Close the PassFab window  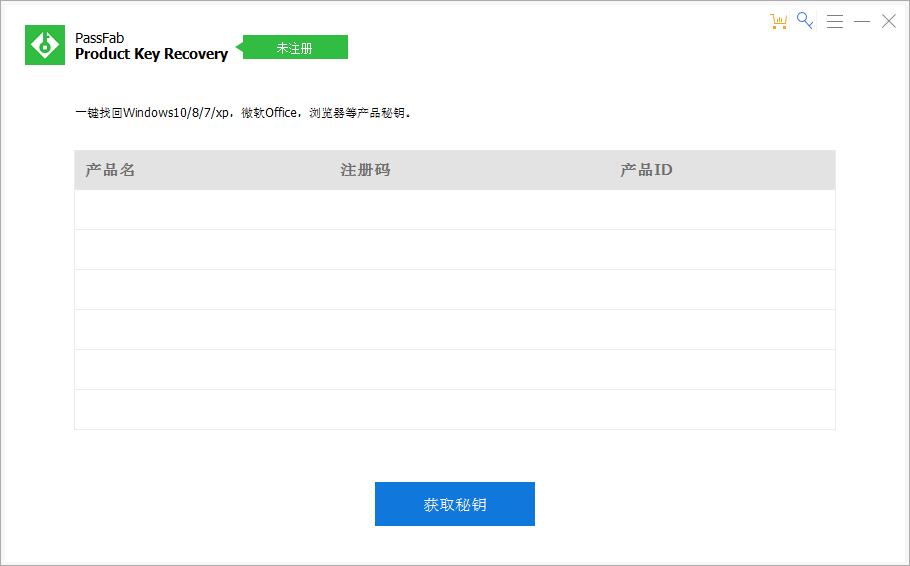click(889, 21)
